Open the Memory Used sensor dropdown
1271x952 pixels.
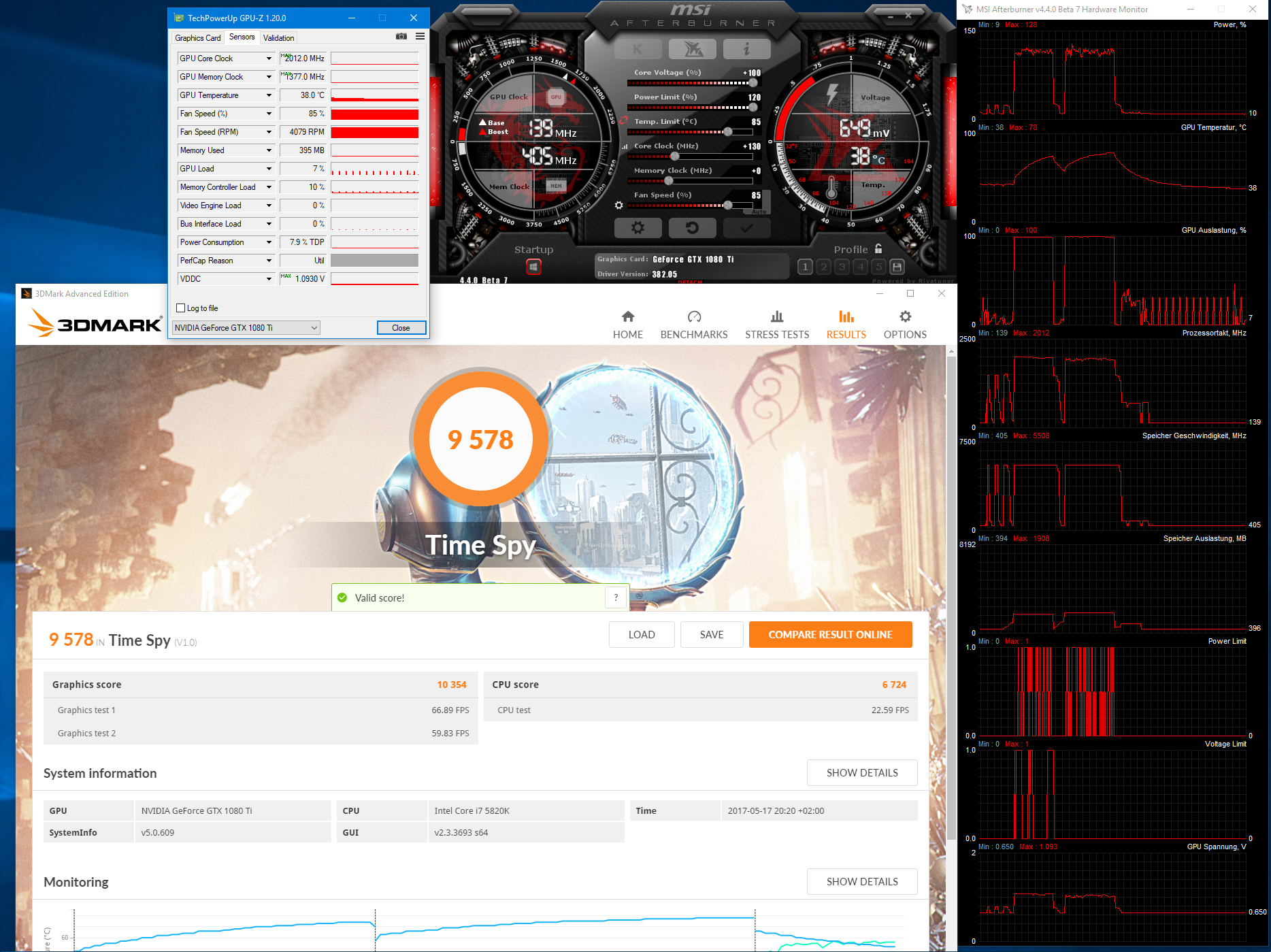click(x=269, y=150)
